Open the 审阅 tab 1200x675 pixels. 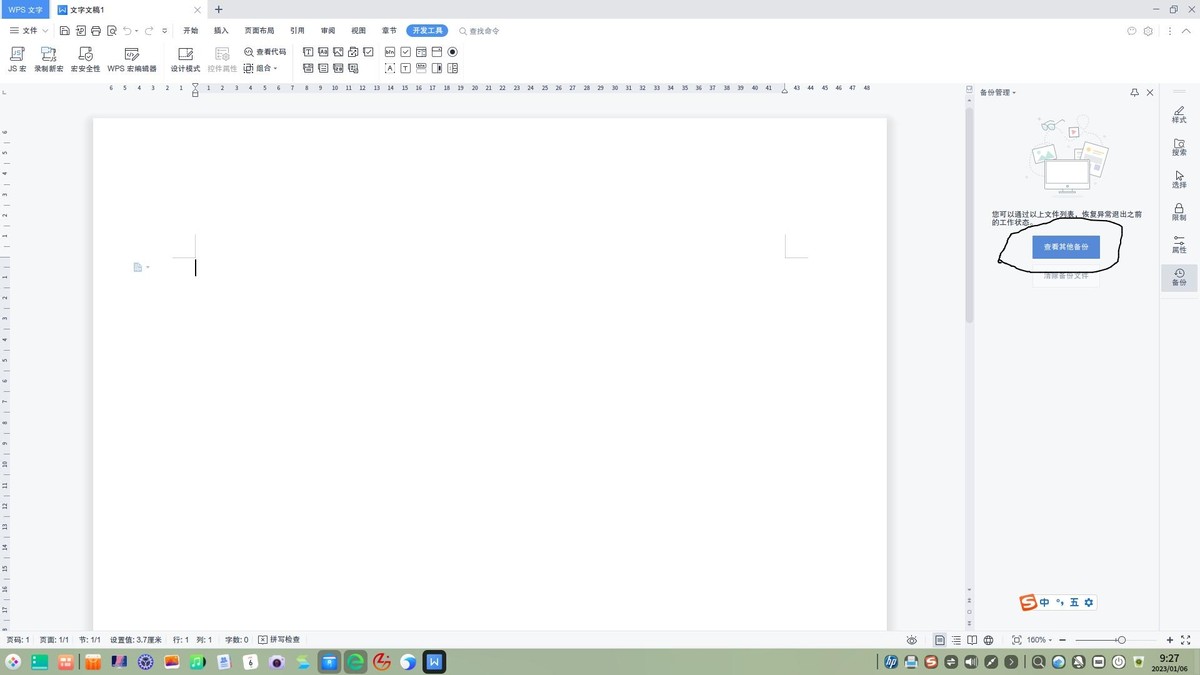327,31
